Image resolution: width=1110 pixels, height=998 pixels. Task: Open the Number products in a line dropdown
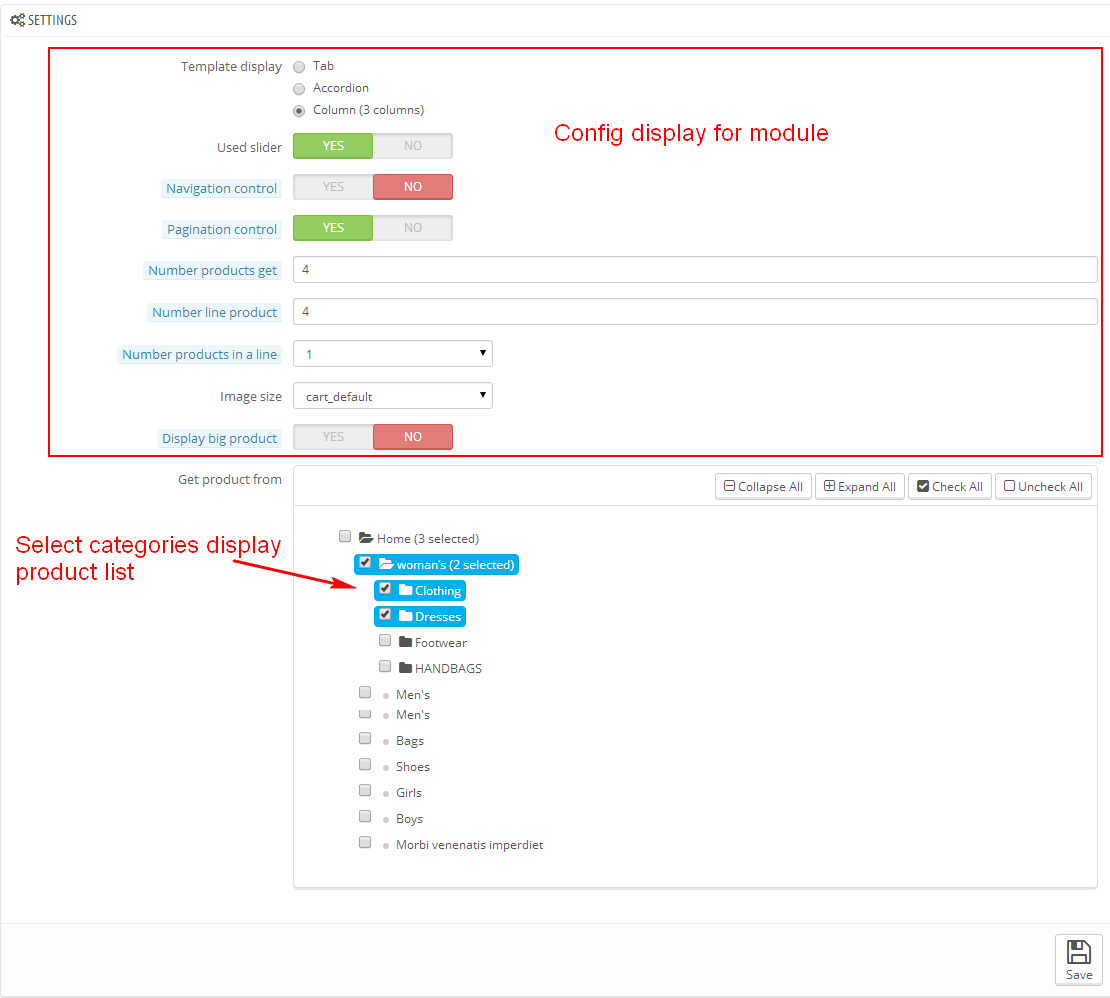tap(392, 354)
